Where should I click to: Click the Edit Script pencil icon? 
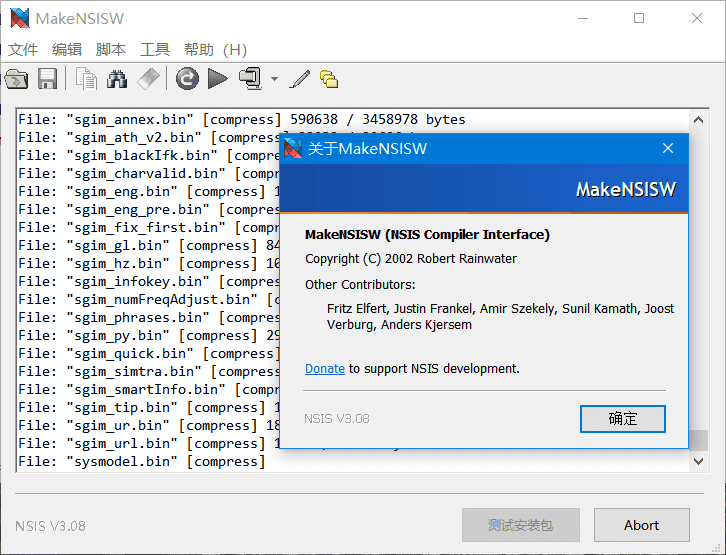tap(300, 78)
